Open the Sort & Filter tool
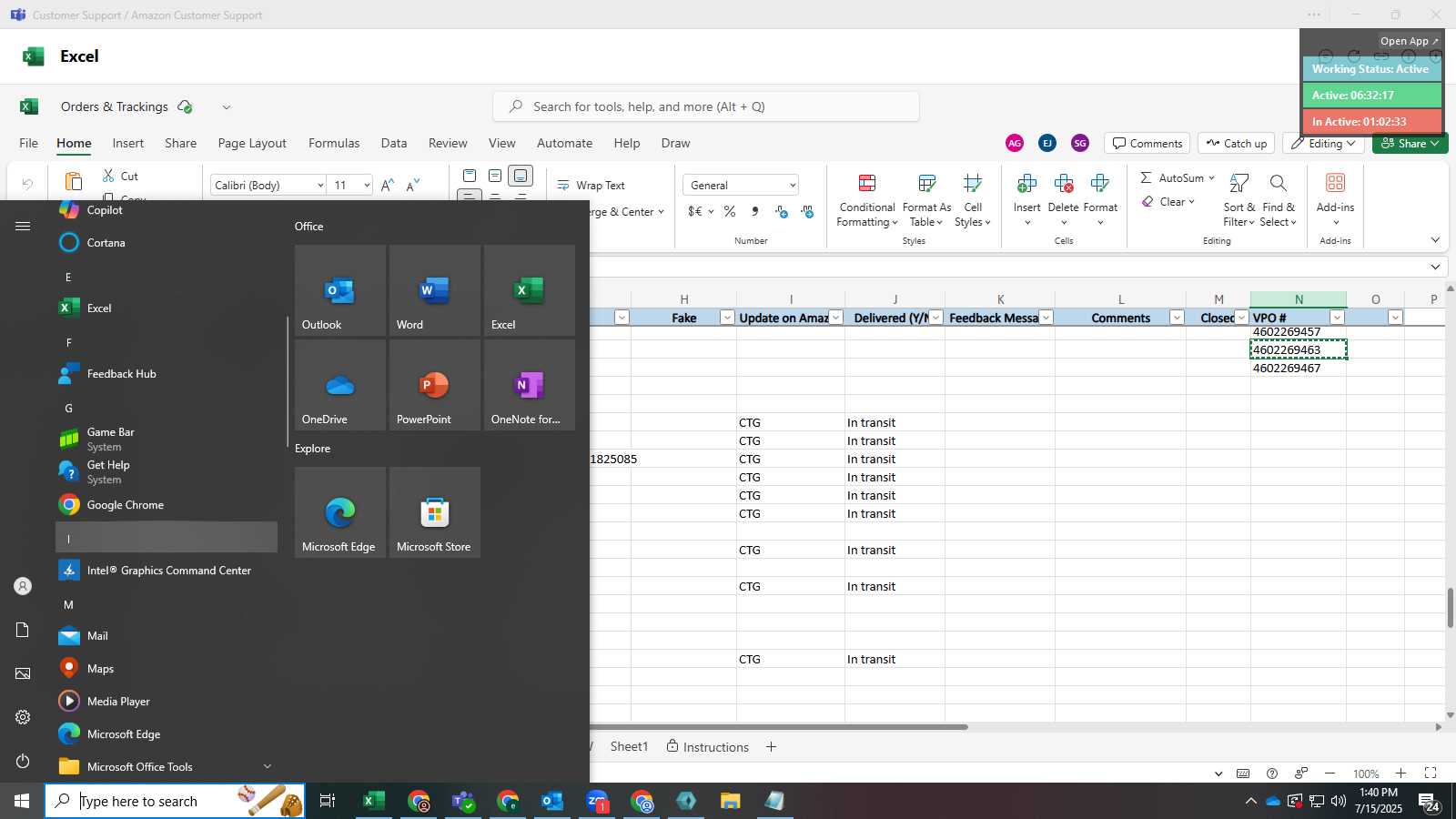 [1239, 200]
